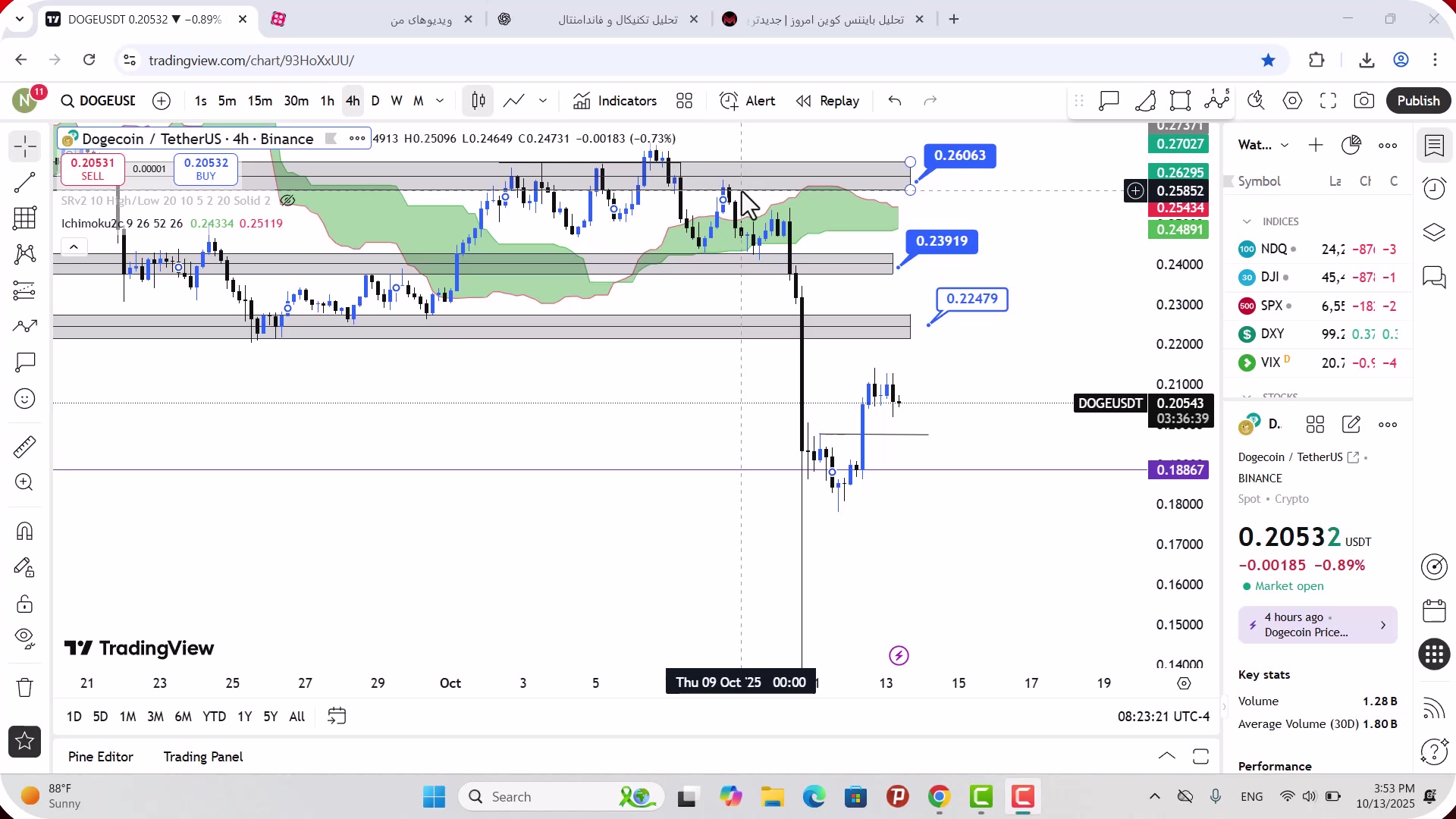Screen dimensions: 1456x819
Task: Activate the zoom in tool
Action: tap(24, 482)
